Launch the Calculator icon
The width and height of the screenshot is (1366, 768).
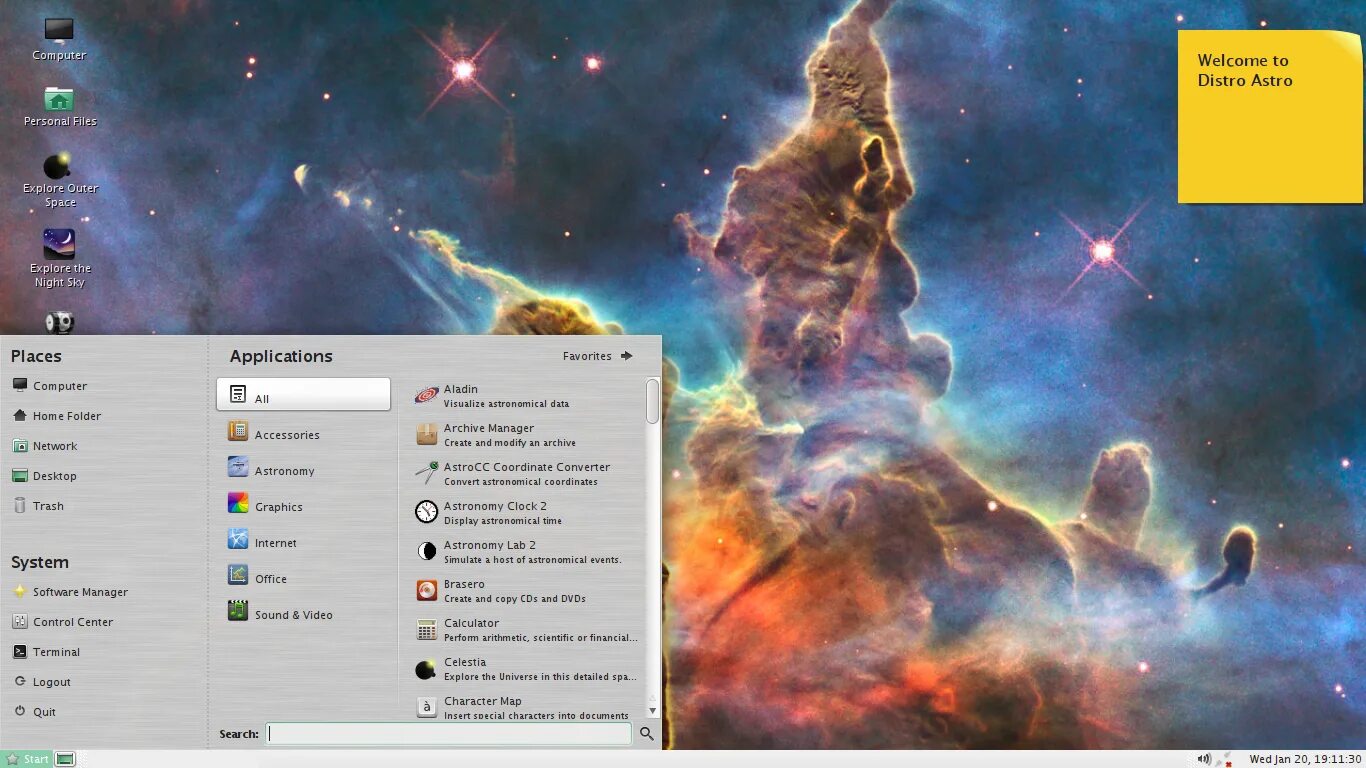tap(427, 629)
